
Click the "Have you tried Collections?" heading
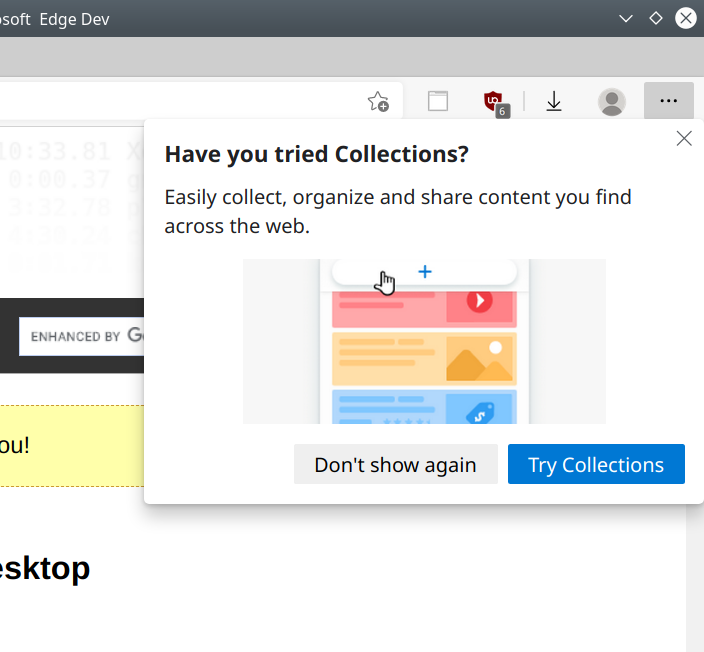coord(317,154)
